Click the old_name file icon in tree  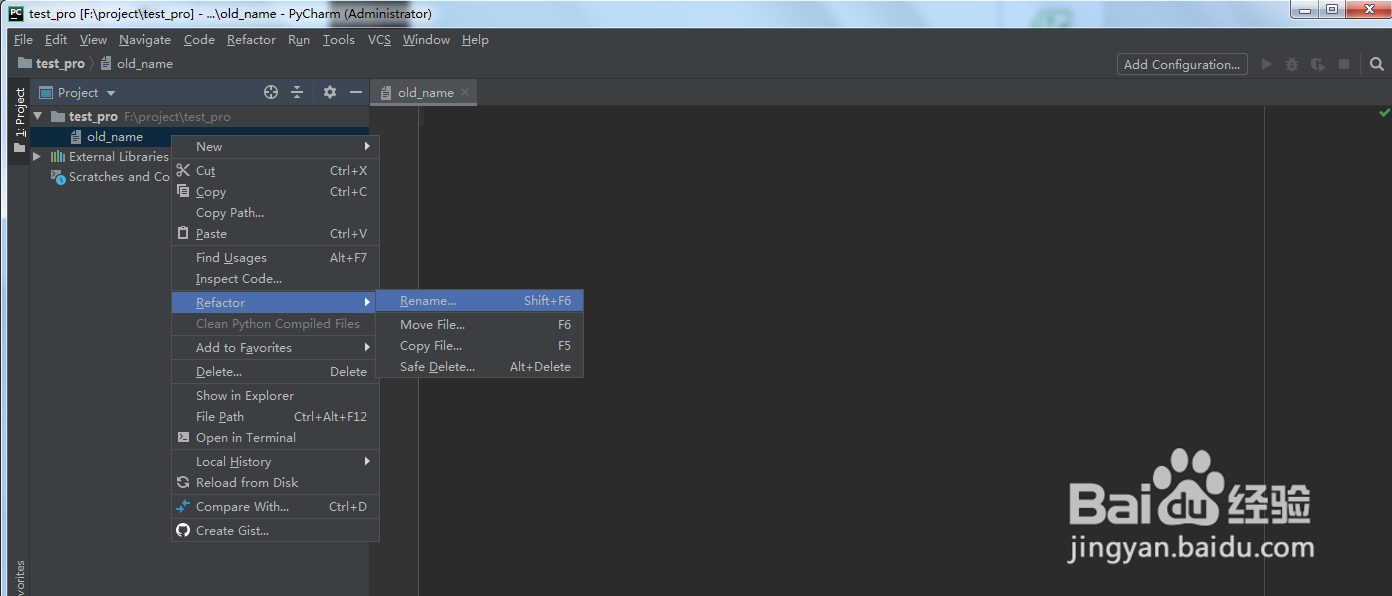tap(76, 137)
